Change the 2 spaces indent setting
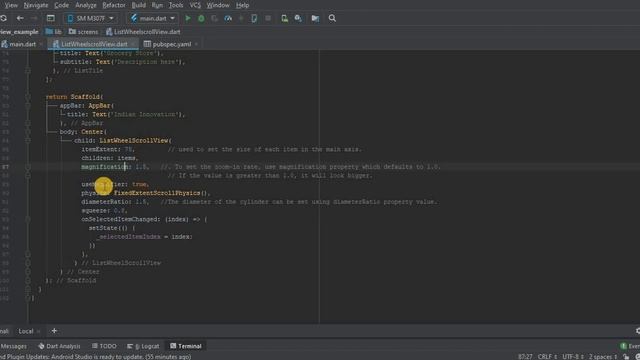Screen dimensions: 640x360 602,357
